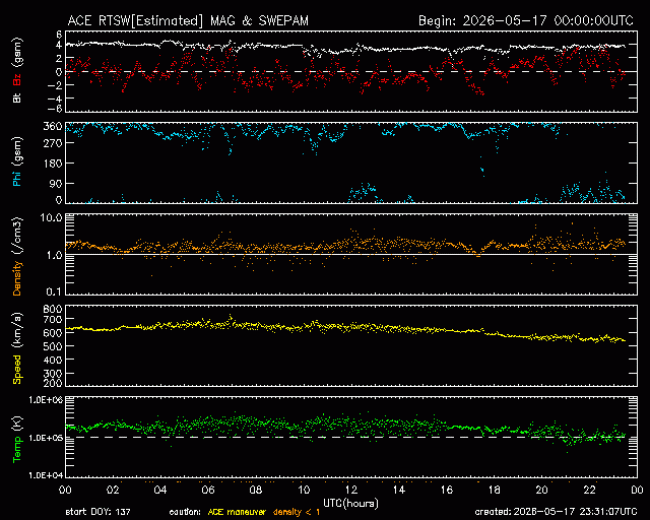Screen dimensions: 650x520
Task: Click the yellow 'ACE maneuver' caution legend
Action: (x=237, y=512)
